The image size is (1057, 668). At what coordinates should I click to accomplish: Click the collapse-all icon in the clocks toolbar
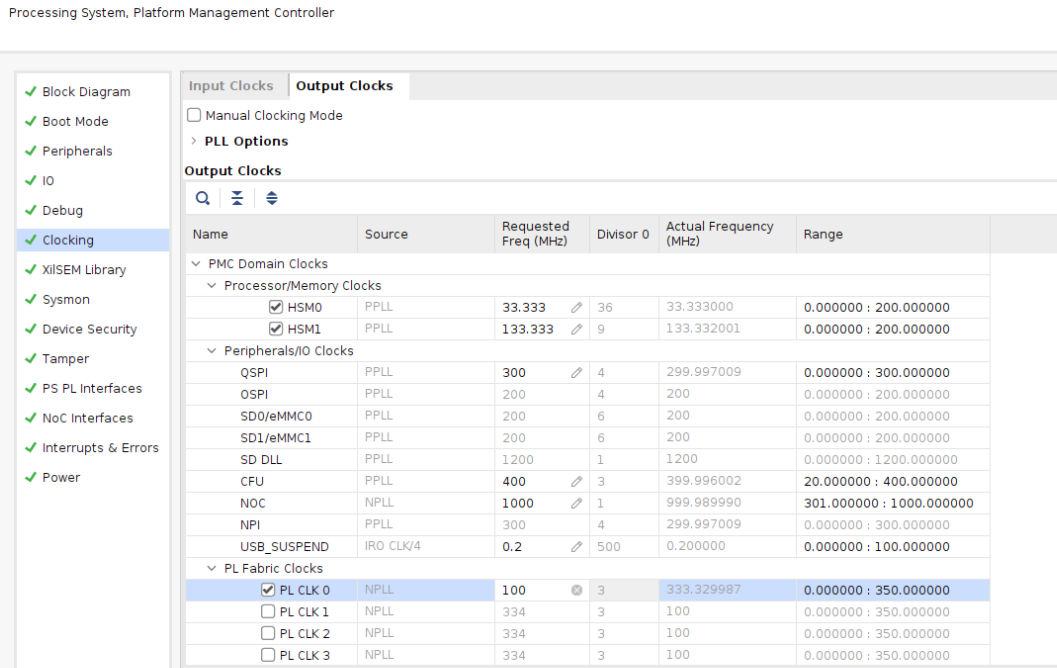point(237,198)
